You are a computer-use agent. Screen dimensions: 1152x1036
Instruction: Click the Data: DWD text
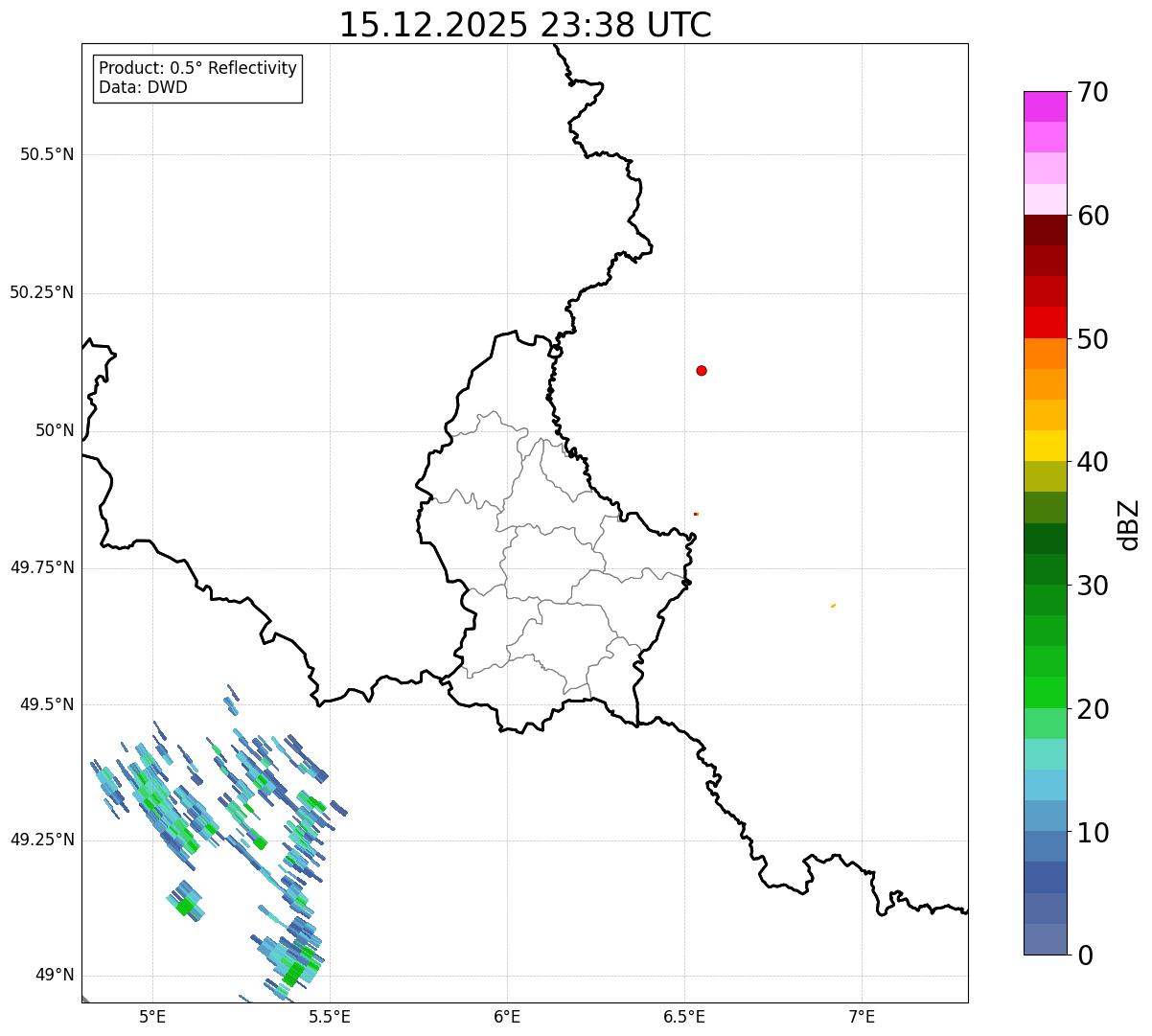(143, 88)
